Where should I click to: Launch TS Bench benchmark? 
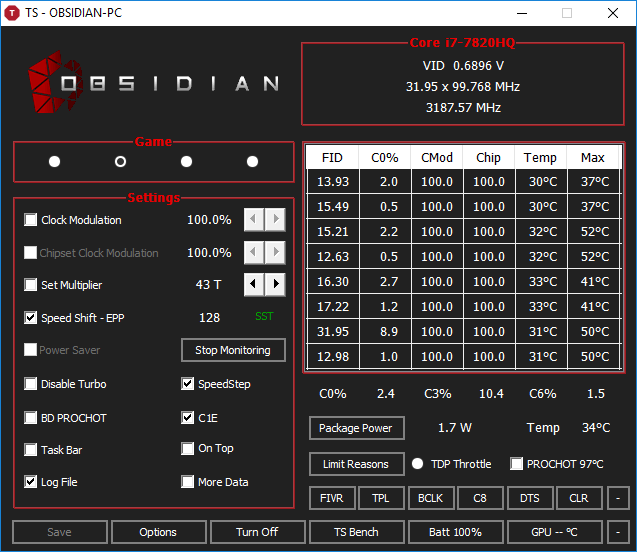pyautogui.click(x=357, y=532)
